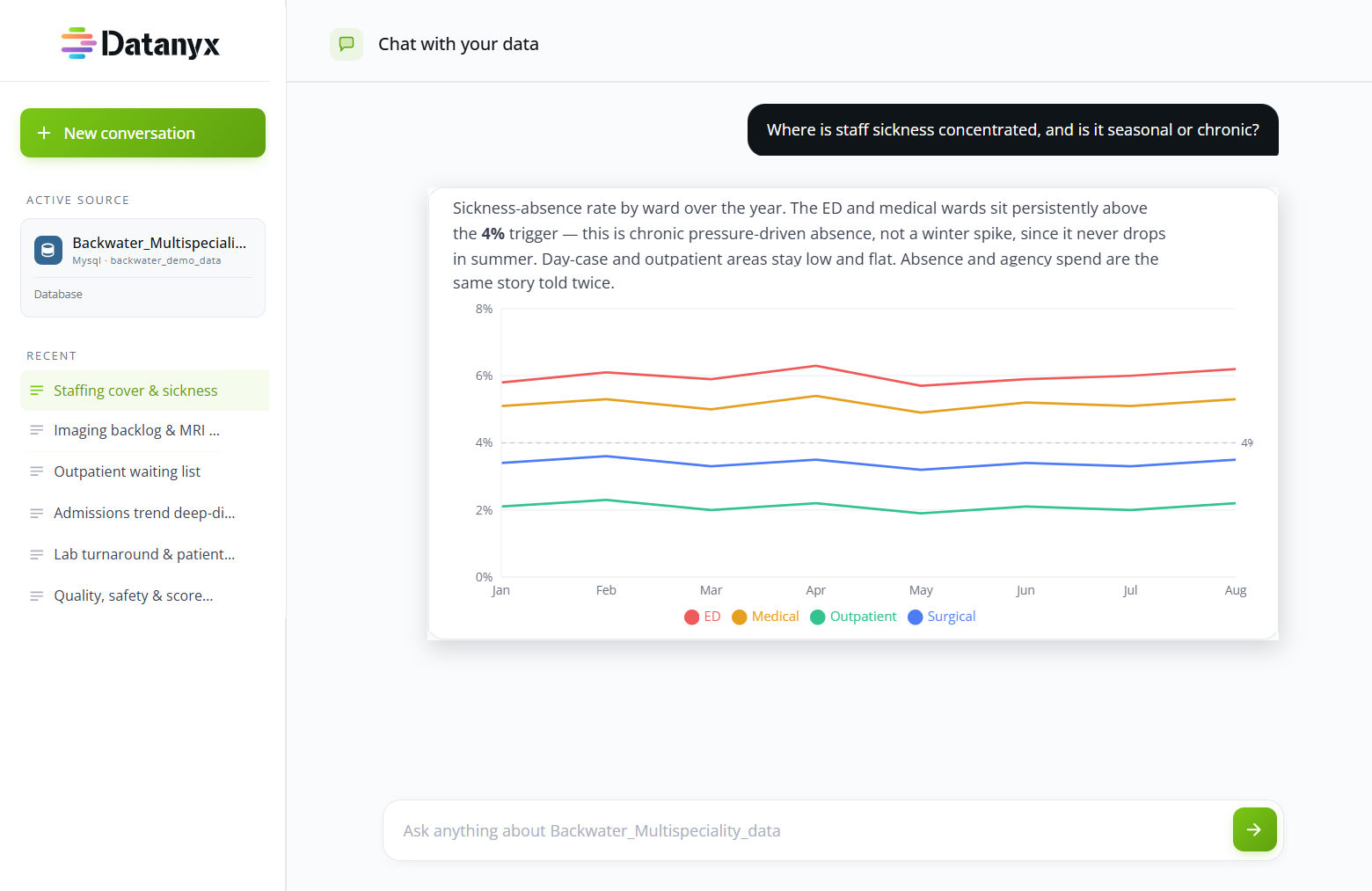Click the plus icon in New conversation
This screenshot has height=891, width=1372.
click(x=44, y=133)
